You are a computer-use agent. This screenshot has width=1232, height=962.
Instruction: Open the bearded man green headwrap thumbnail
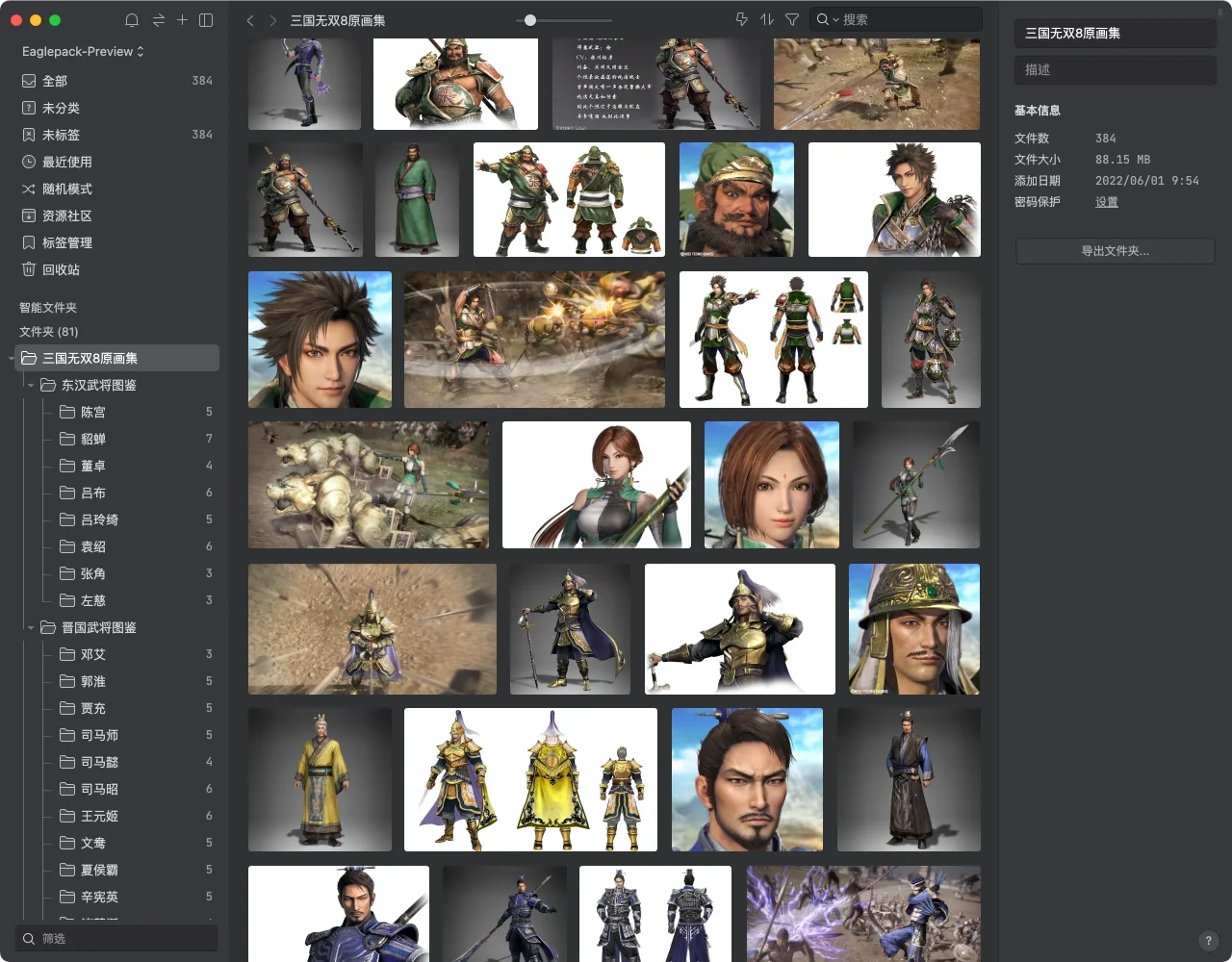pos(736,199)
